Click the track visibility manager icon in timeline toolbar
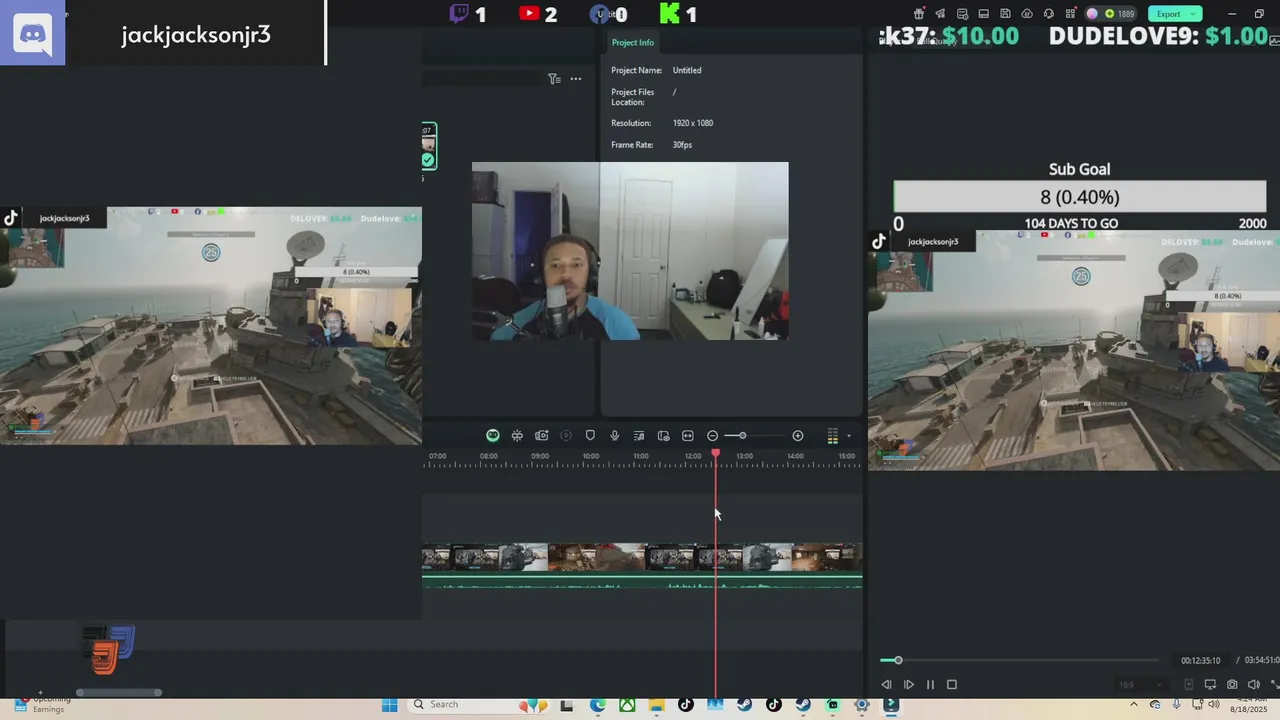Screen dimensions: 1280x720 pos(663,436)
